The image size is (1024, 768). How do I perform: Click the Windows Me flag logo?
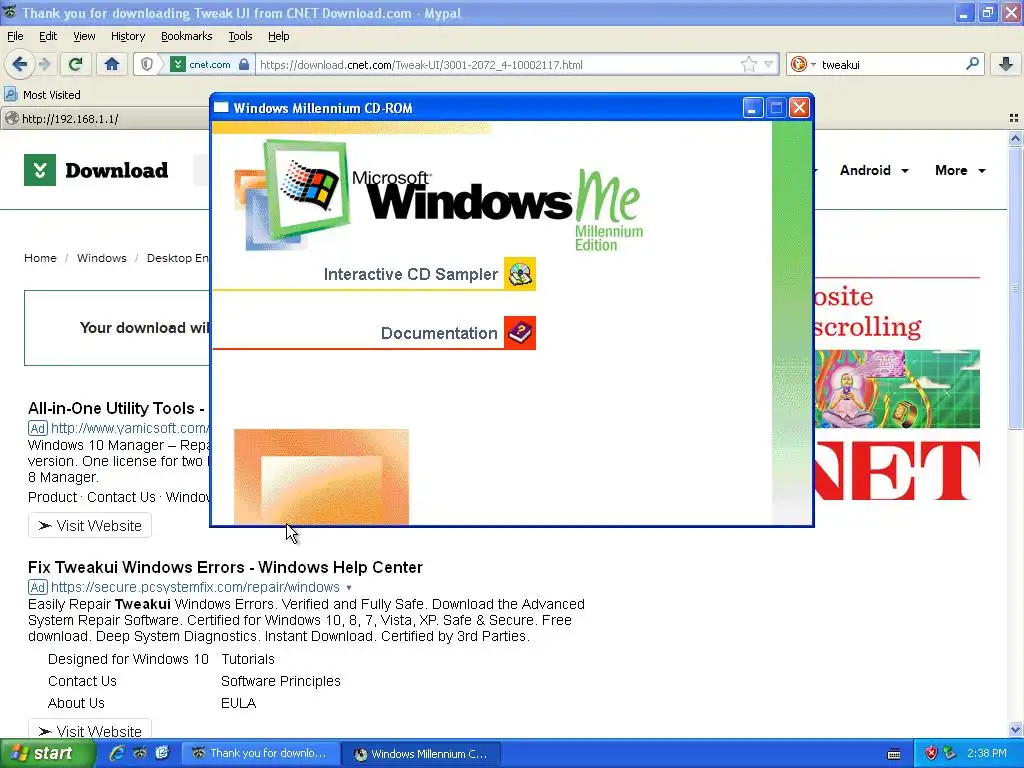pos(307,189)
